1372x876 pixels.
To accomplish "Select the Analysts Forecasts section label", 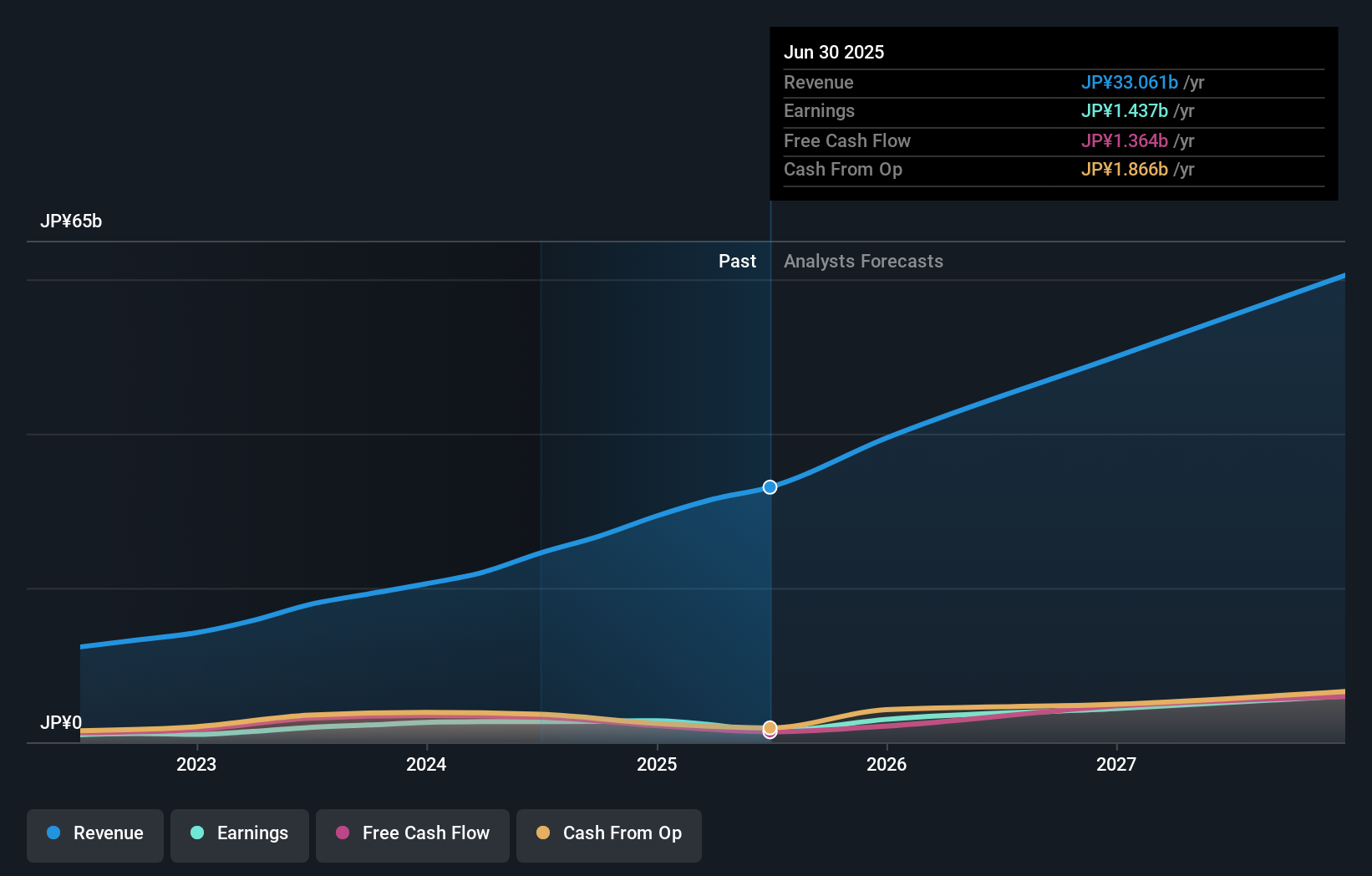I will pos(863,261).
